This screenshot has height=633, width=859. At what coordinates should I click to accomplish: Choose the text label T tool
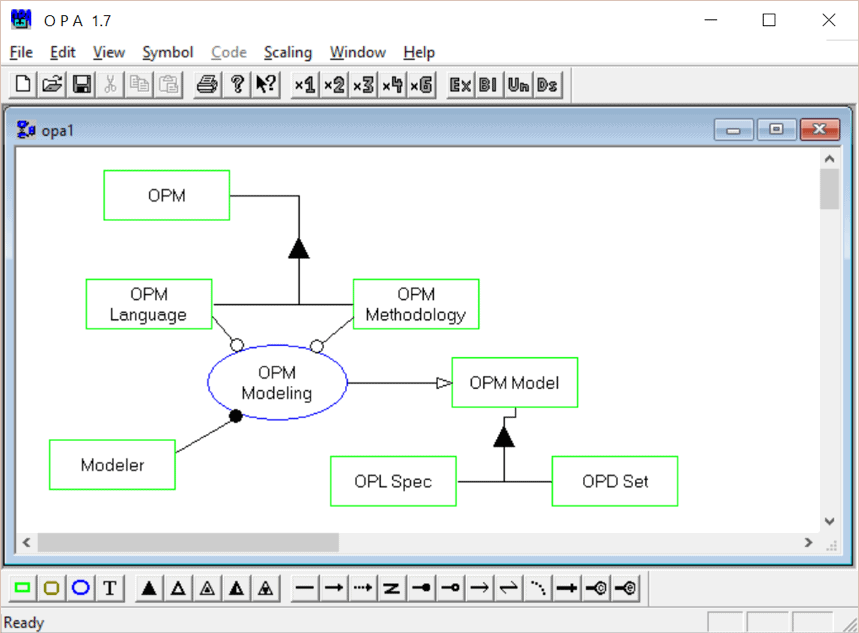point(110,588)
